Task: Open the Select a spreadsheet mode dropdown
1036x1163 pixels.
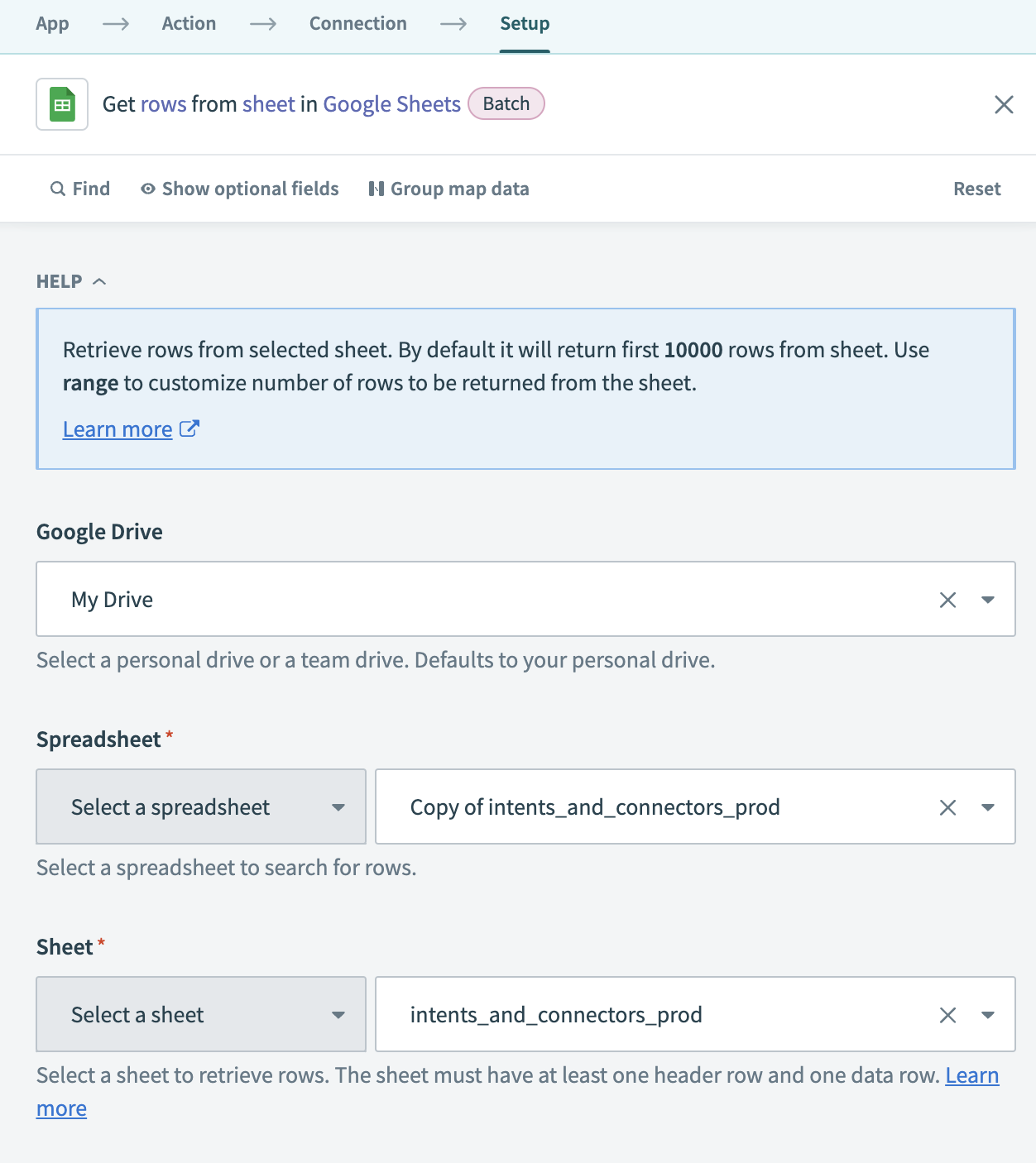Action: 201,807
